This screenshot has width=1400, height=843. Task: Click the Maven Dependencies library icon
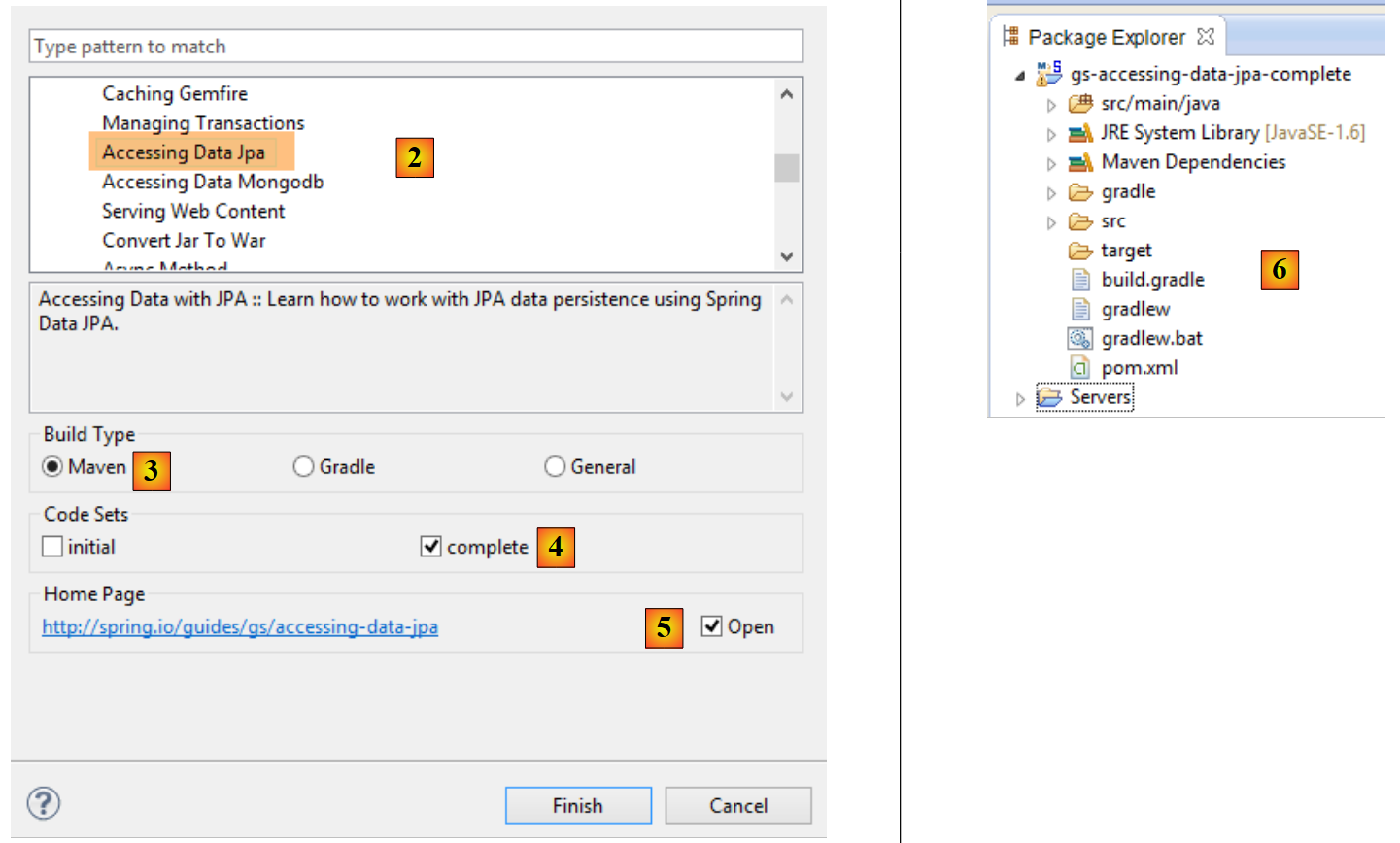[1080, 162]
